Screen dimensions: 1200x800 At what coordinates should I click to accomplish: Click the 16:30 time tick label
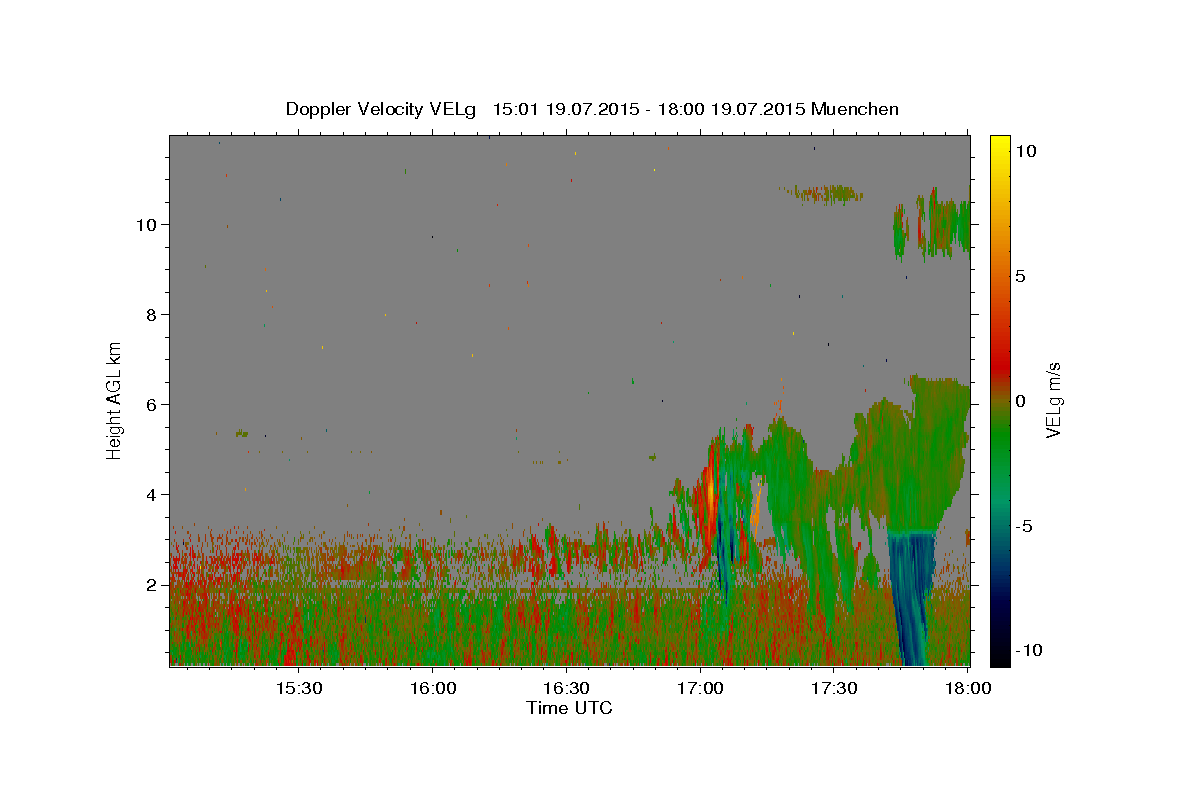click(566, 689)
